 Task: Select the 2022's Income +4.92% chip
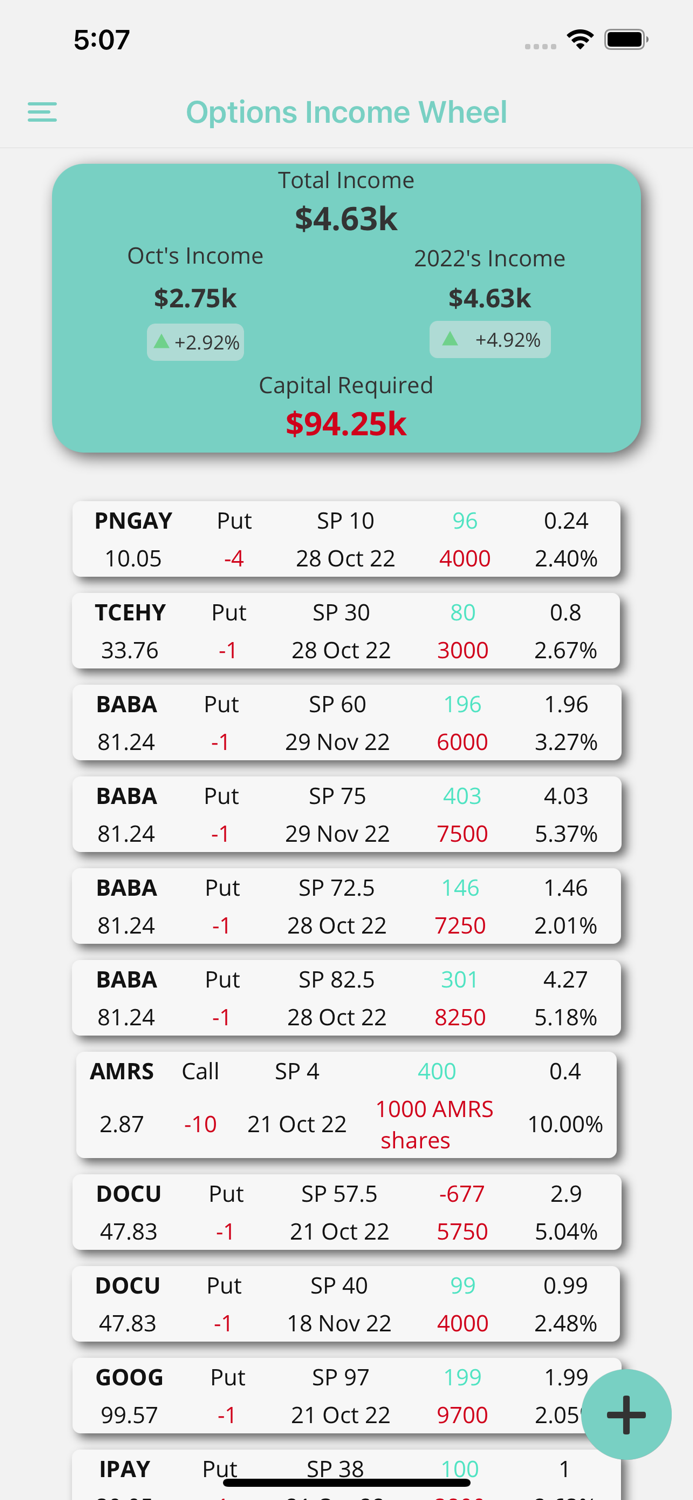click(490, 339)
